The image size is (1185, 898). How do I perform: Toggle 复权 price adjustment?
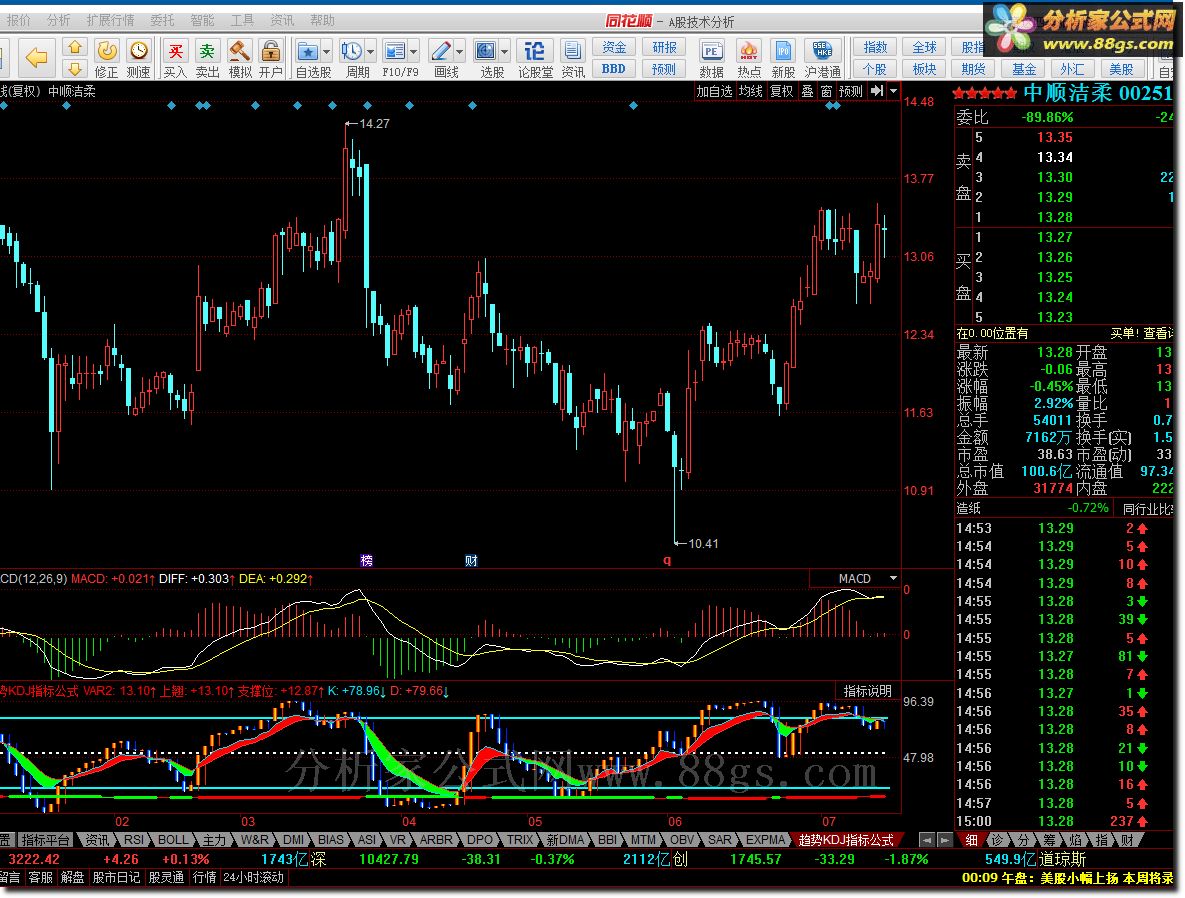pyautogui.click(x=781, y=91)
